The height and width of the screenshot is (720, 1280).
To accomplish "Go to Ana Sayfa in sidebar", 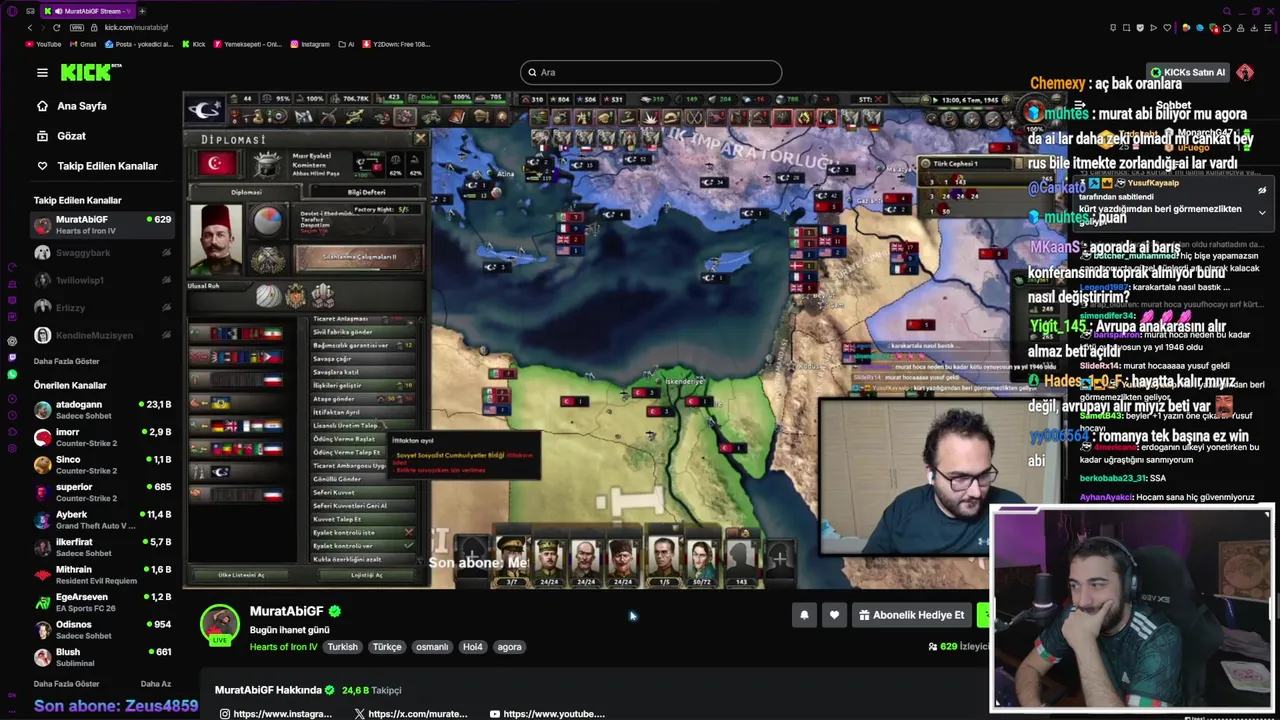I will click(x=82, y=106).
